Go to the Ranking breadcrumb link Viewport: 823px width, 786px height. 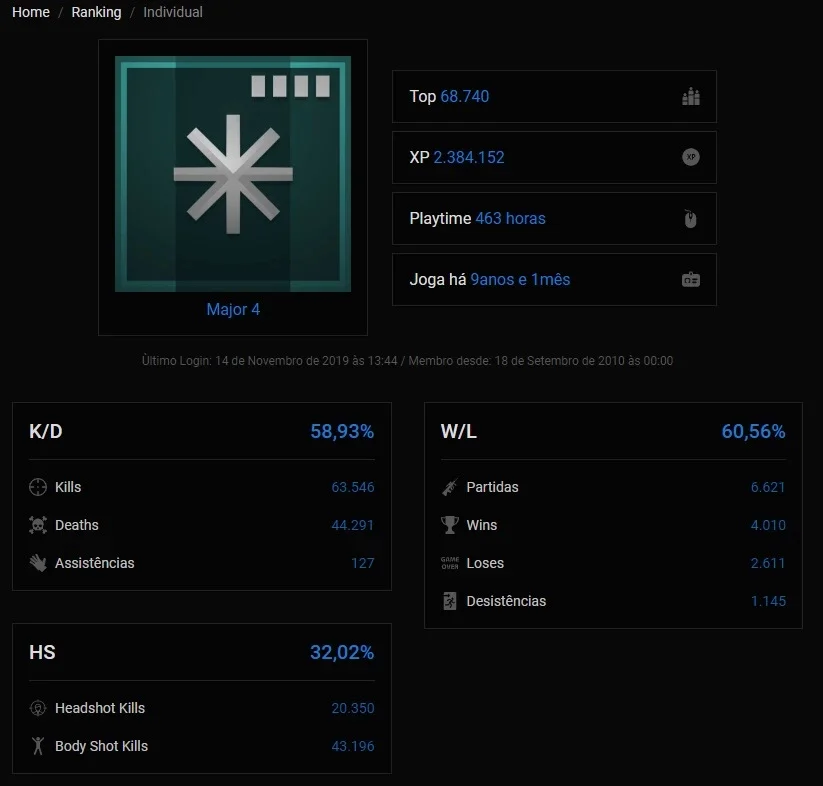pos(96,12)
